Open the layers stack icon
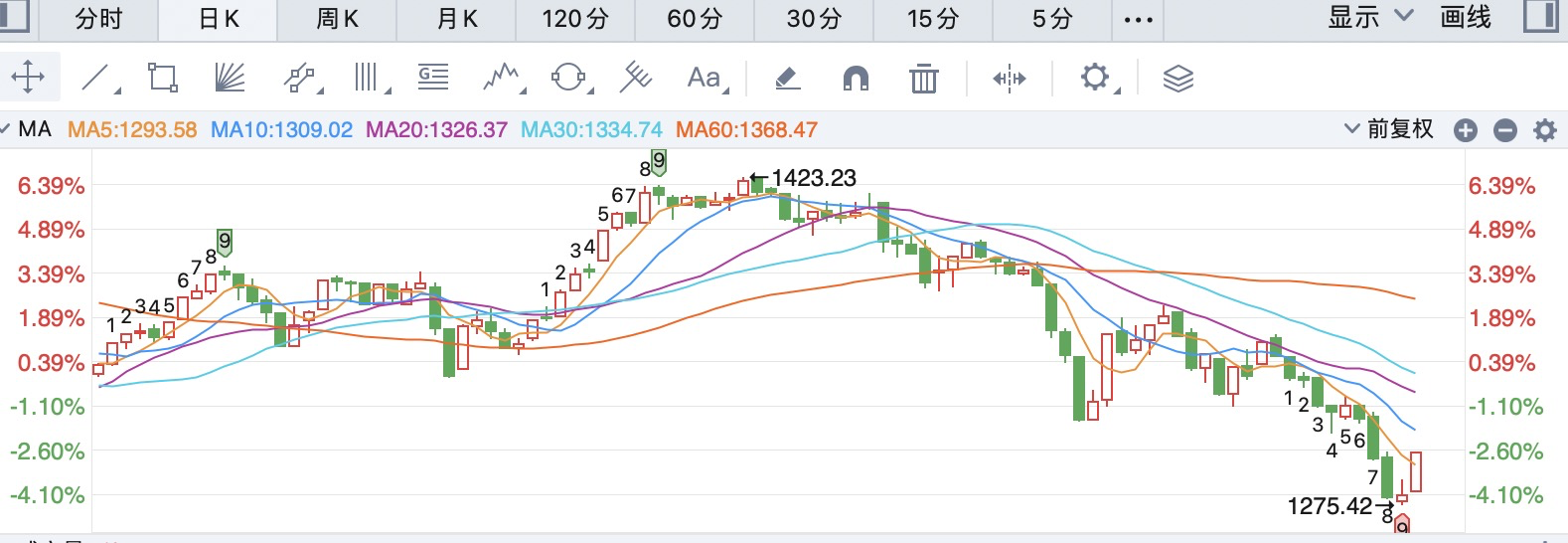The width and height of the screenshot is (1568, 543). coord(1177,77)
